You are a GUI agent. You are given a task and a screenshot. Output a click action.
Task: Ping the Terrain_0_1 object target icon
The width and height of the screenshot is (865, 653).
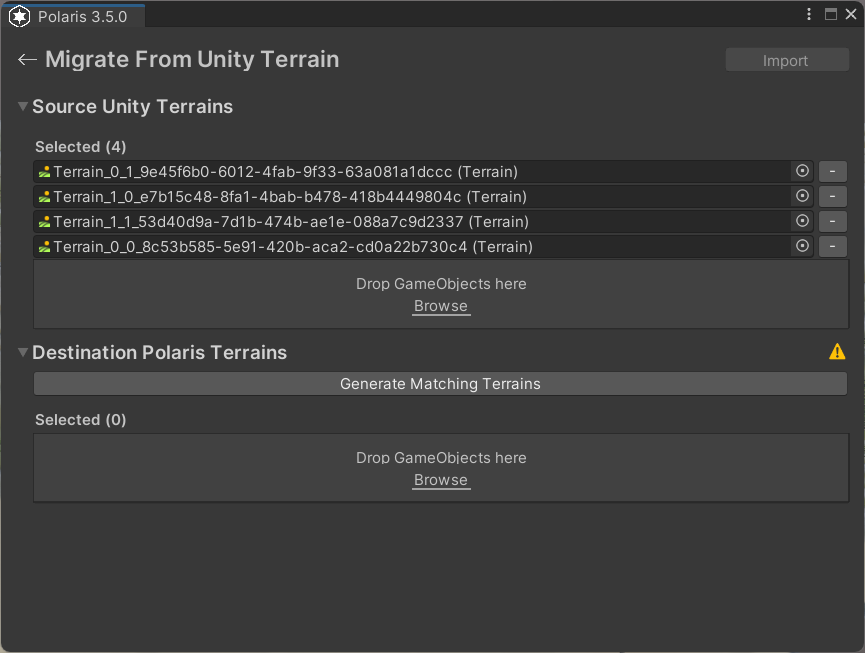(x=802, y=172)
